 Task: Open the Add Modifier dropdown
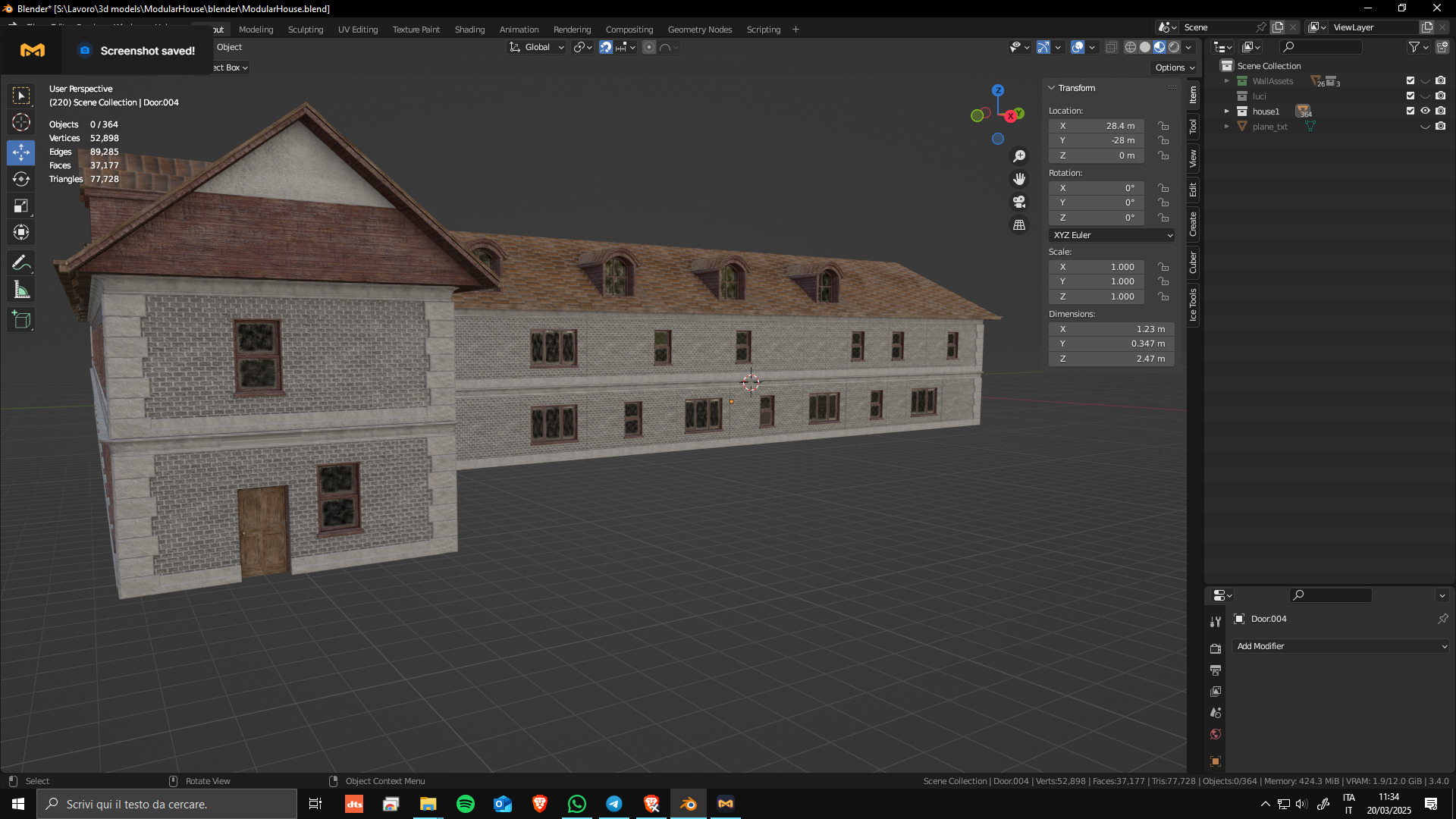click(x=1341, y=646)
